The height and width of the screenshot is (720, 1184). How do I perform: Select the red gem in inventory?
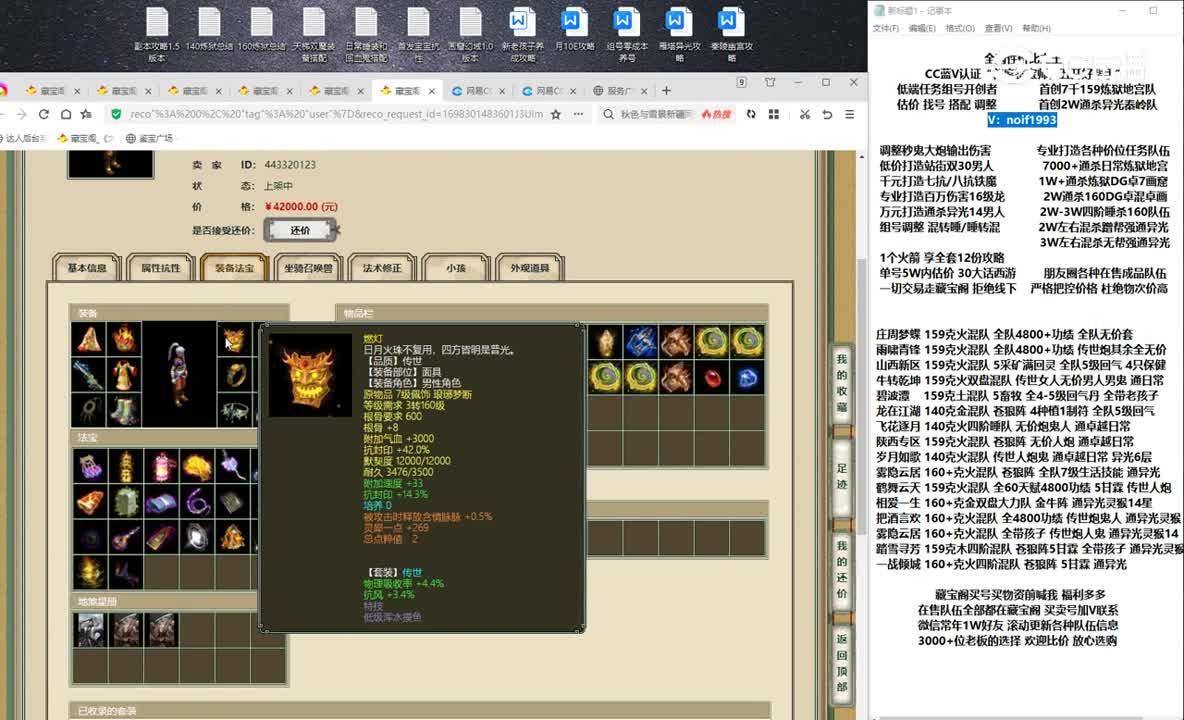[712, 377]
